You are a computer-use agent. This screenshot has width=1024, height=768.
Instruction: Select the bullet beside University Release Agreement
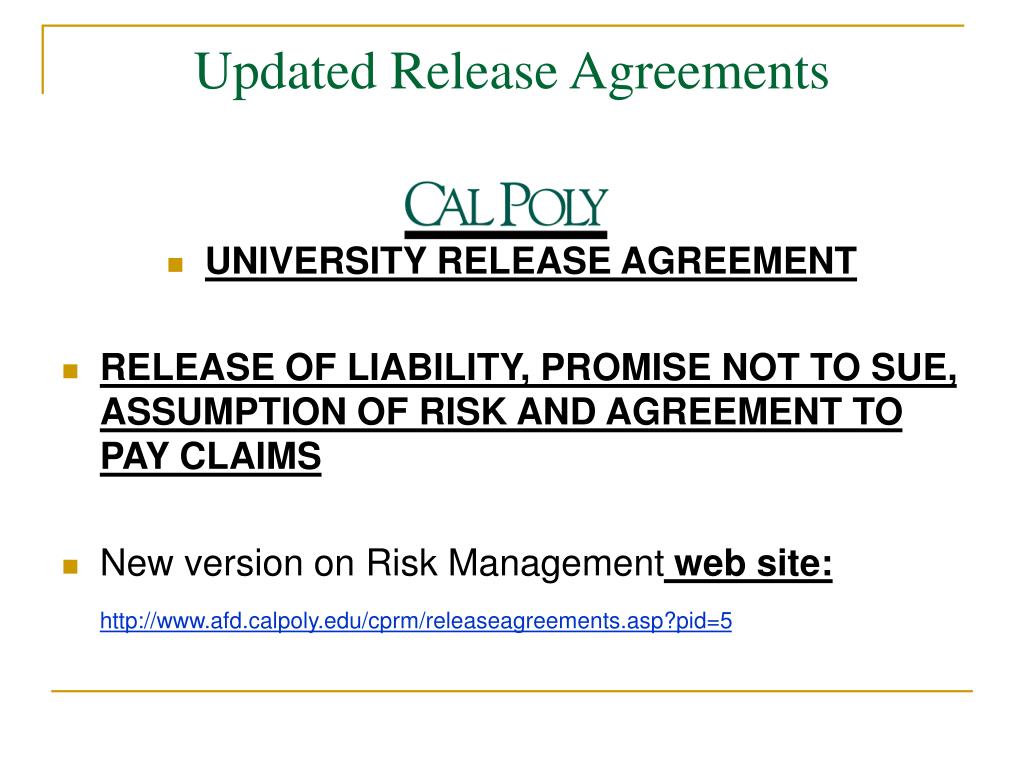[x=175, y=264]
